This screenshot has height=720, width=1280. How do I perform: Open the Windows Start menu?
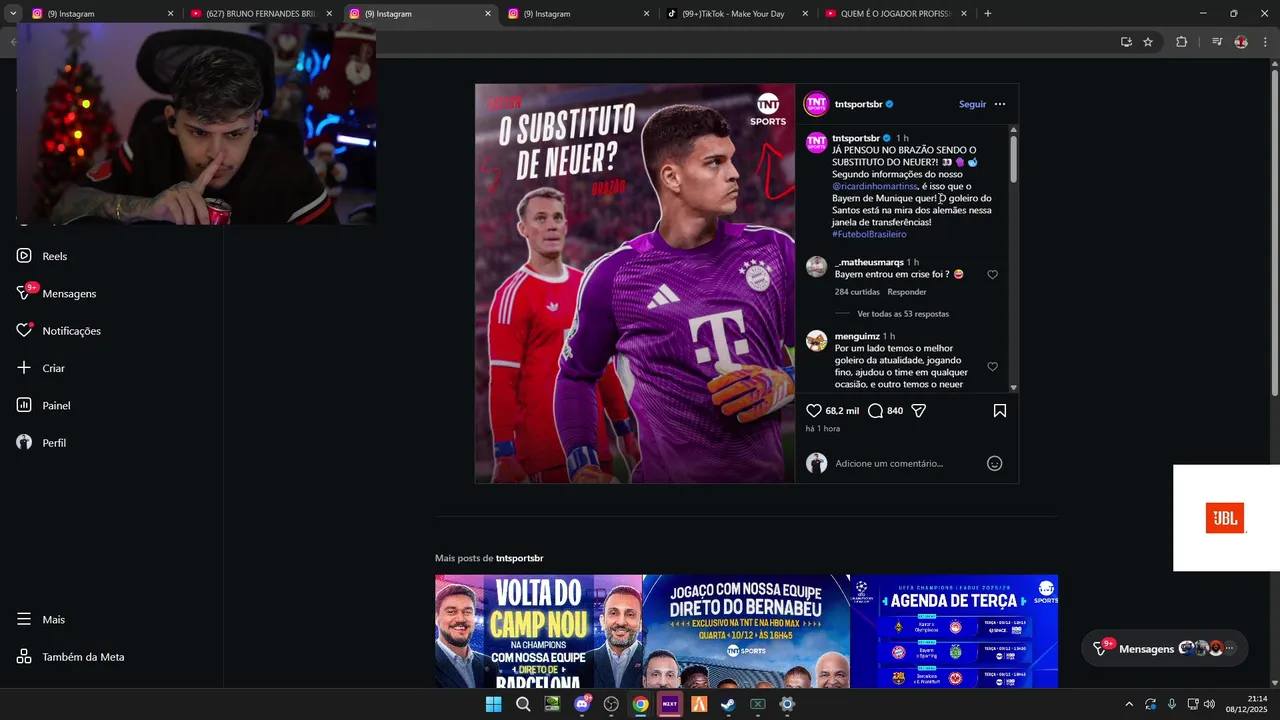point(494,704)
